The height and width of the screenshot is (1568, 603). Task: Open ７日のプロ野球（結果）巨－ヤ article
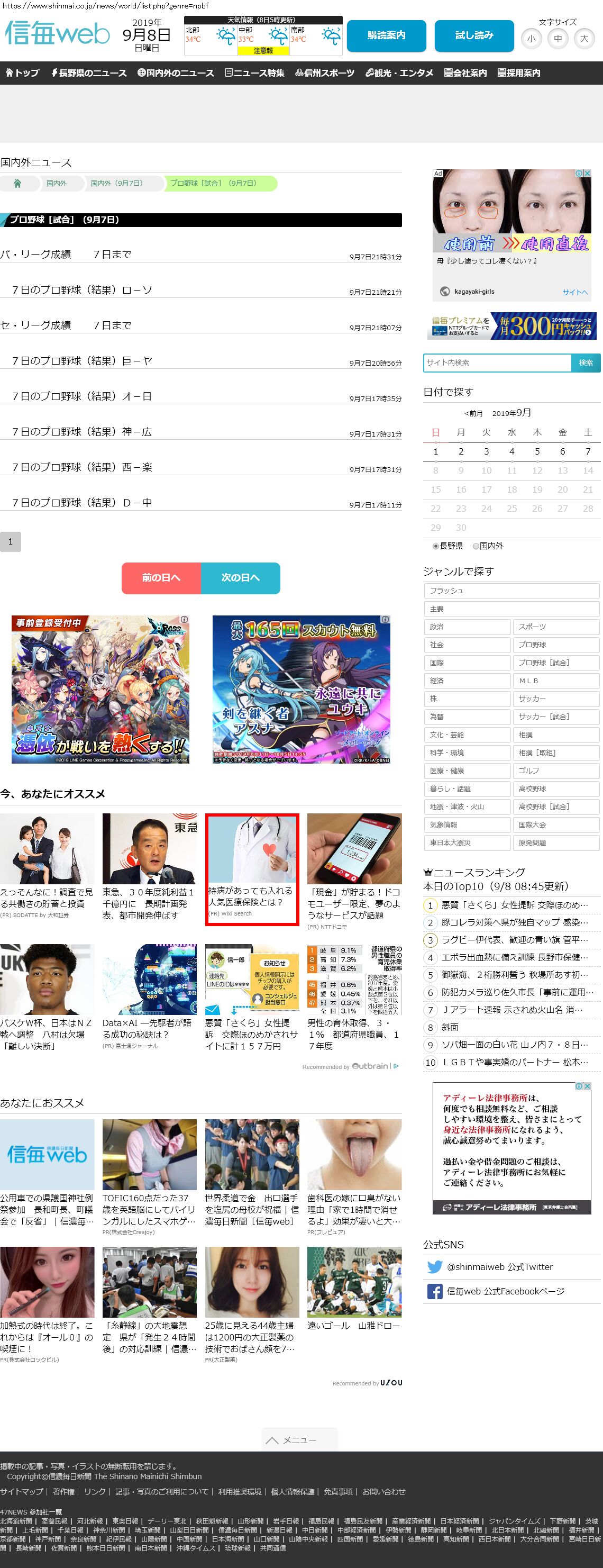82,360
